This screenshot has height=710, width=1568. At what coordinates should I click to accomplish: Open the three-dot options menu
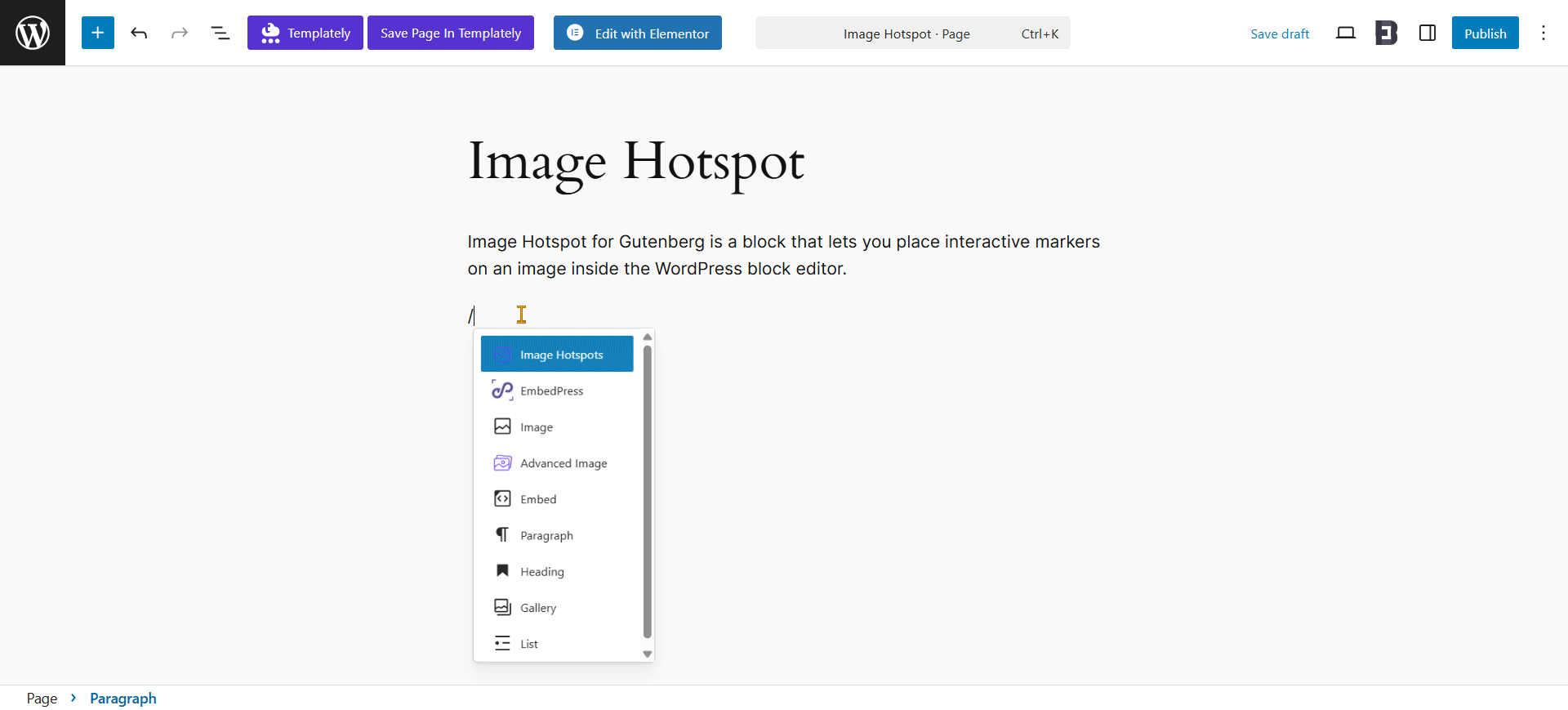[1543, 33]
